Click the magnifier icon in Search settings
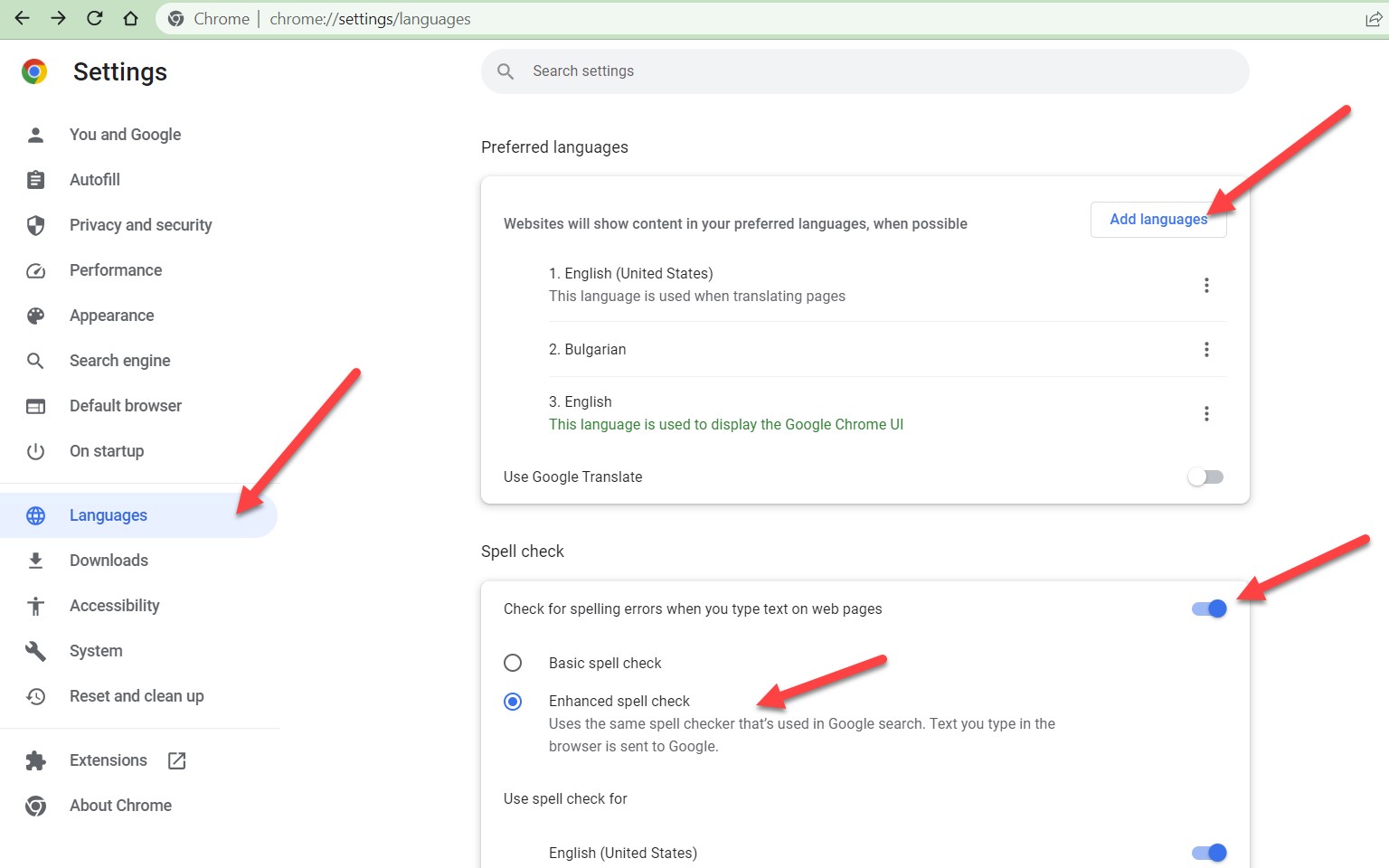The height and width of the screenshot is (868, 1389). coord(506,71)
